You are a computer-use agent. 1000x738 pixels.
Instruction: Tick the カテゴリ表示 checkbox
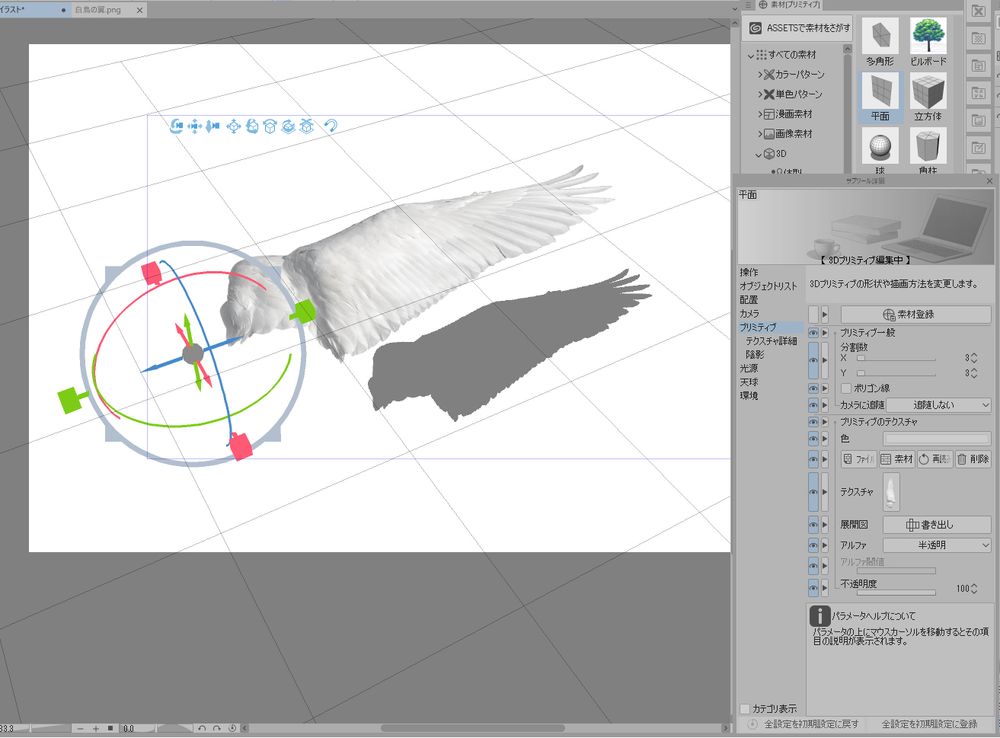744,709
